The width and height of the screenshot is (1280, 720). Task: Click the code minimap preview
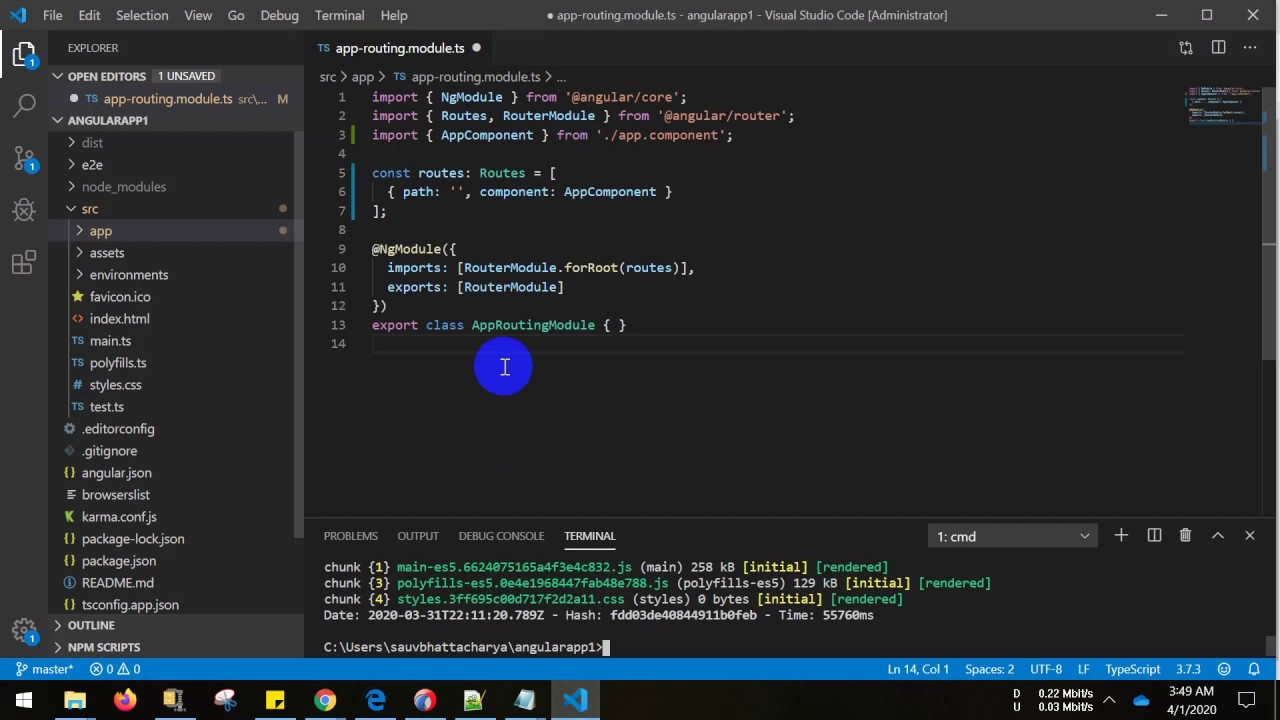1225,104
